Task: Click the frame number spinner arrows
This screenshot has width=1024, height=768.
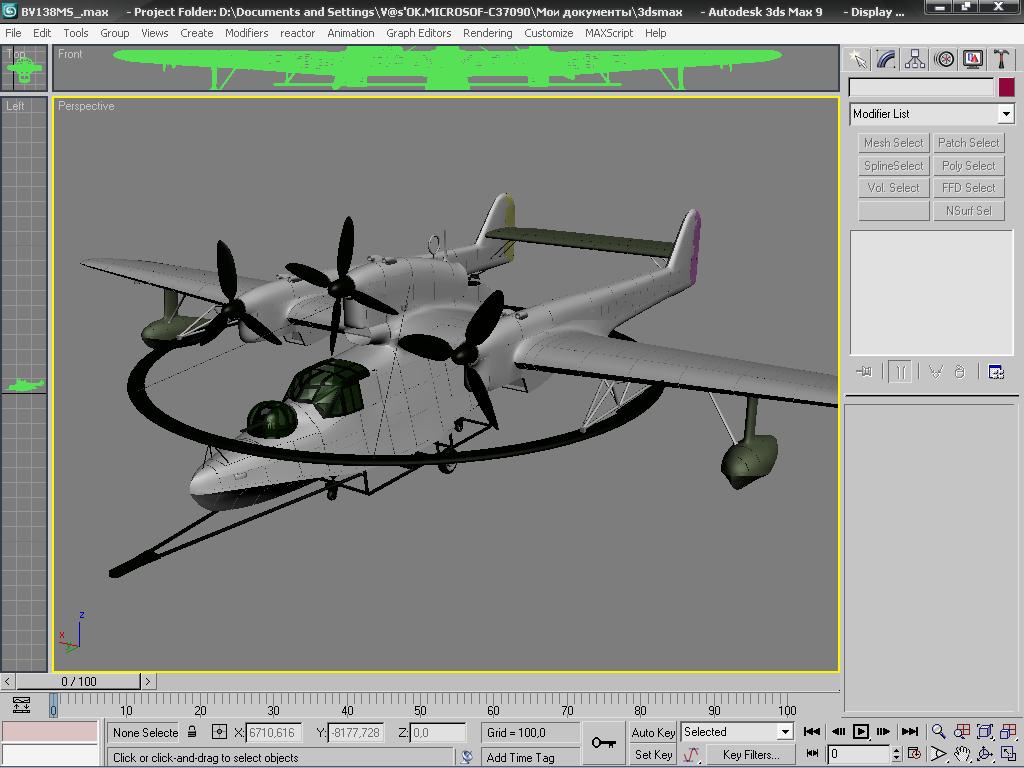Action: [896, 754]
